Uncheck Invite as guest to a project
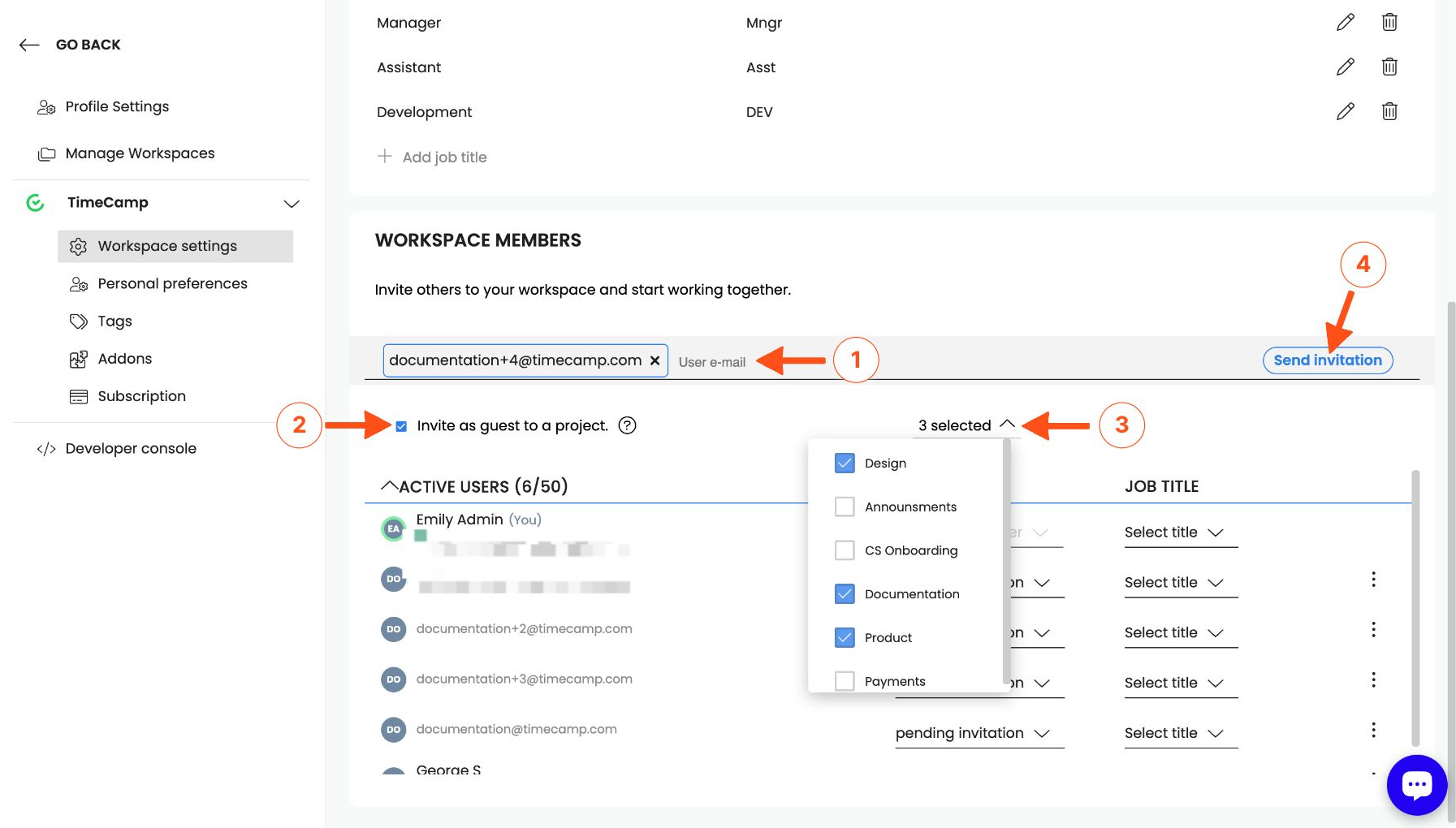 click(401, 426)
